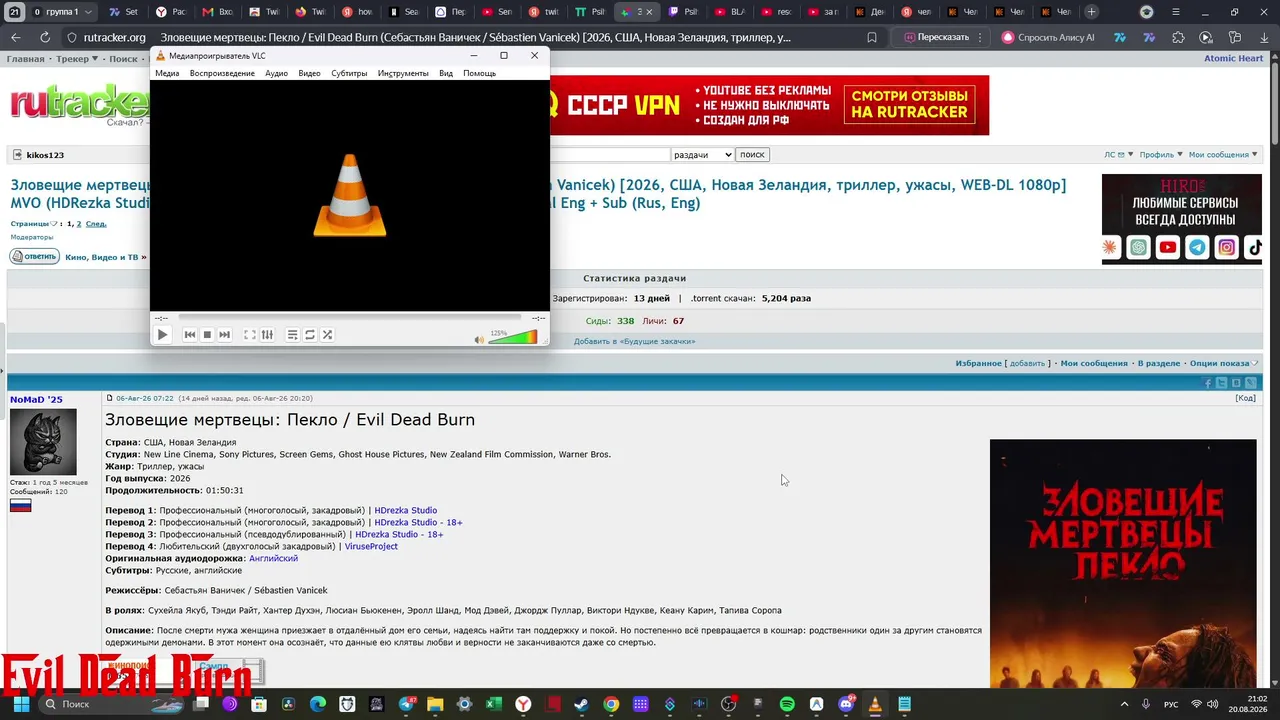
Task: Open the VLC Воспроизведение menu
Action: (x=222, y=73)
